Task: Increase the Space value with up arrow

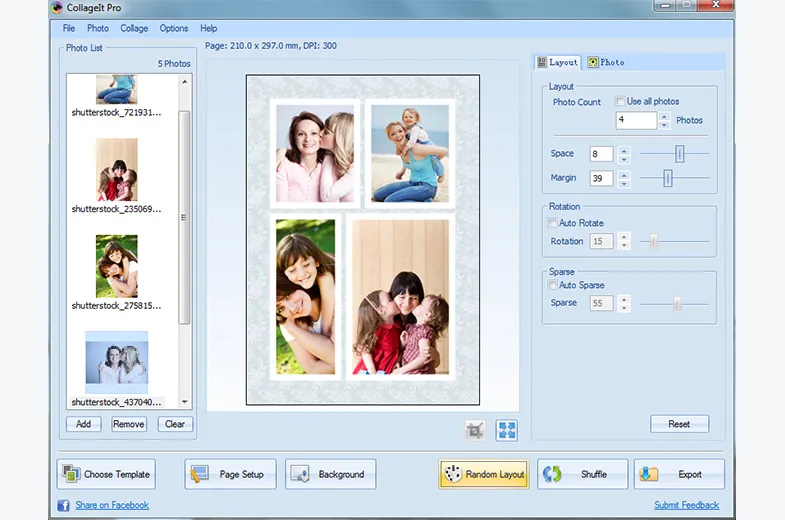Action: [x=624, y=150]
